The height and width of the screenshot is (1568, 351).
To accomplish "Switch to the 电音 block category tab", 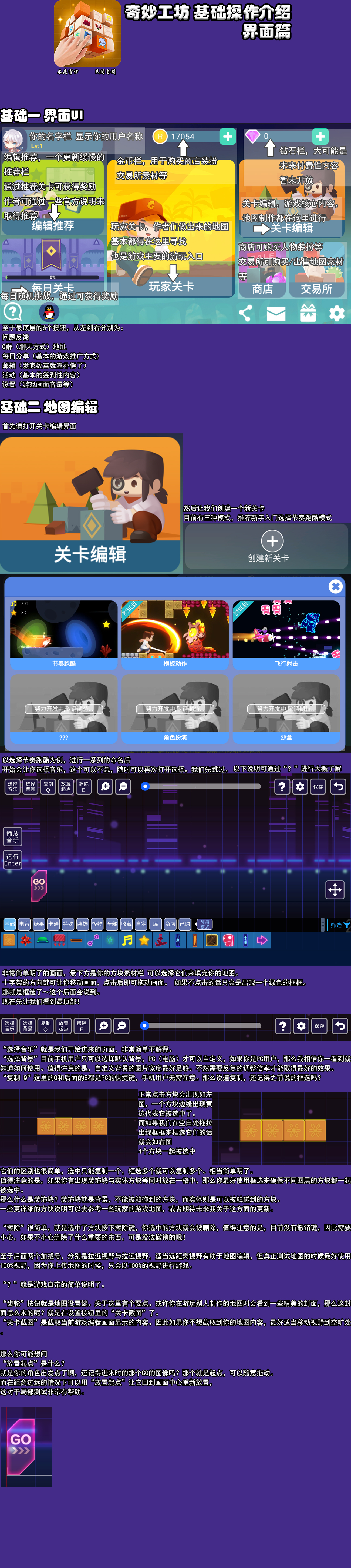I will 24,924.
